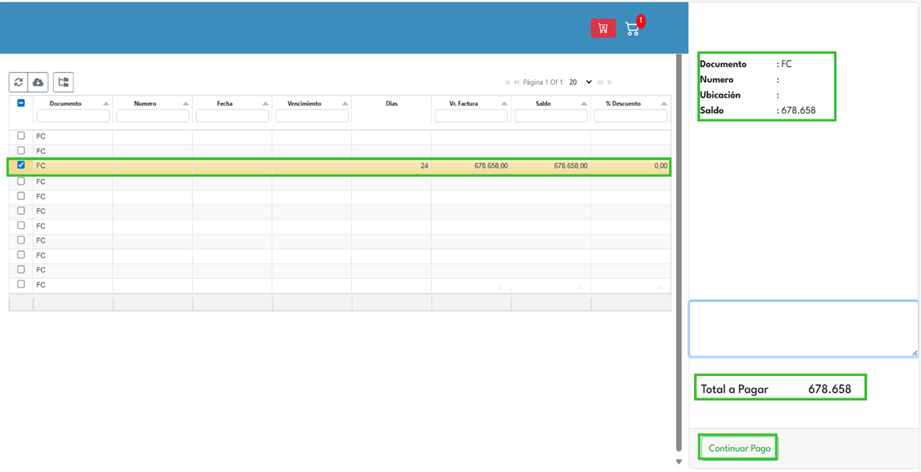921x472 pixels.
Task: Toggle the select-all checkbox in header
Action: 21,103
